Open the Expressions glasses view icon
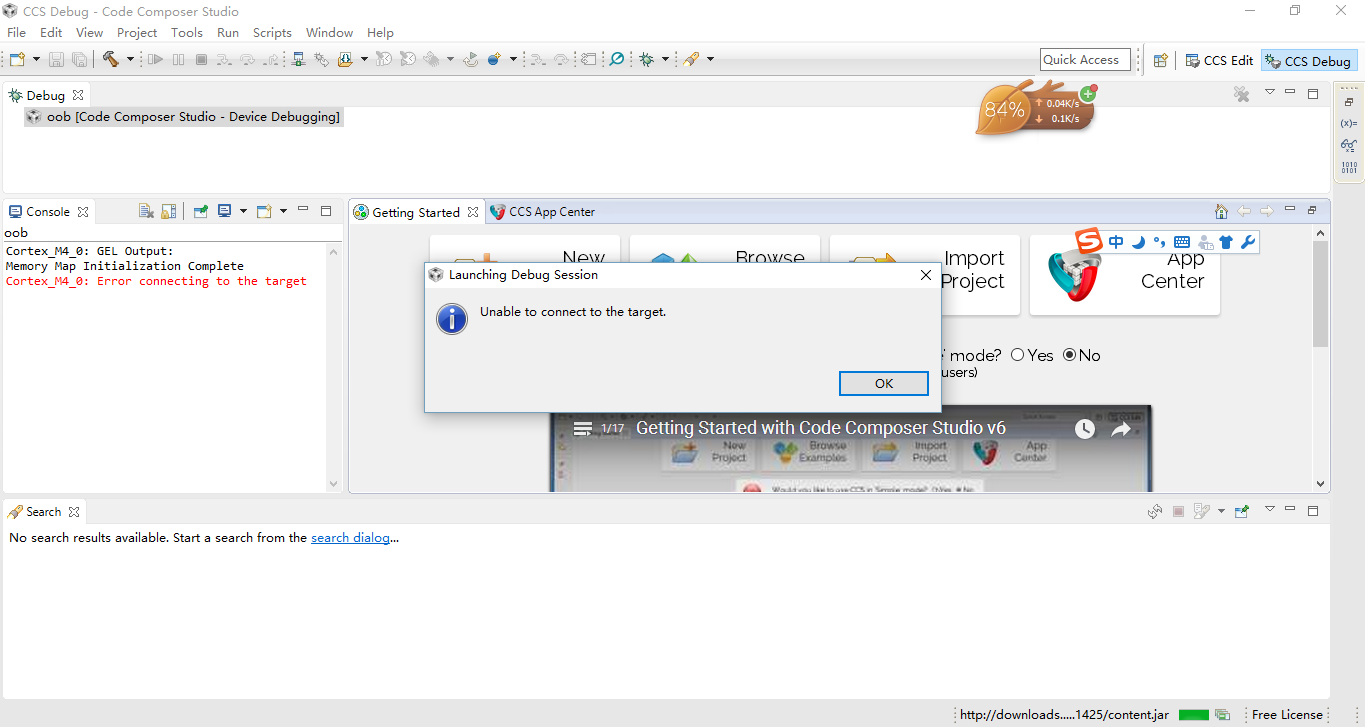The height and width of the screenshot is (727, 1365). coord(1349,145)
